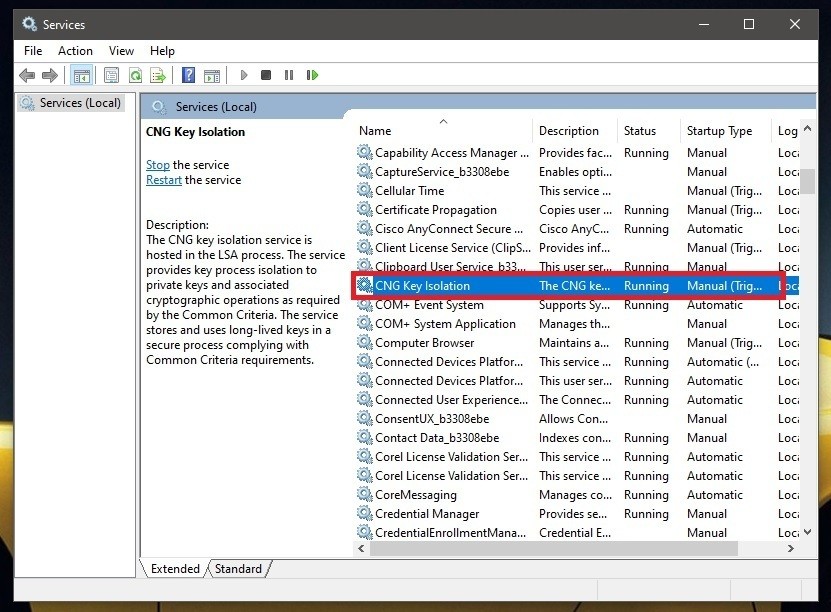Click the Stop the service link

(157, 165)
